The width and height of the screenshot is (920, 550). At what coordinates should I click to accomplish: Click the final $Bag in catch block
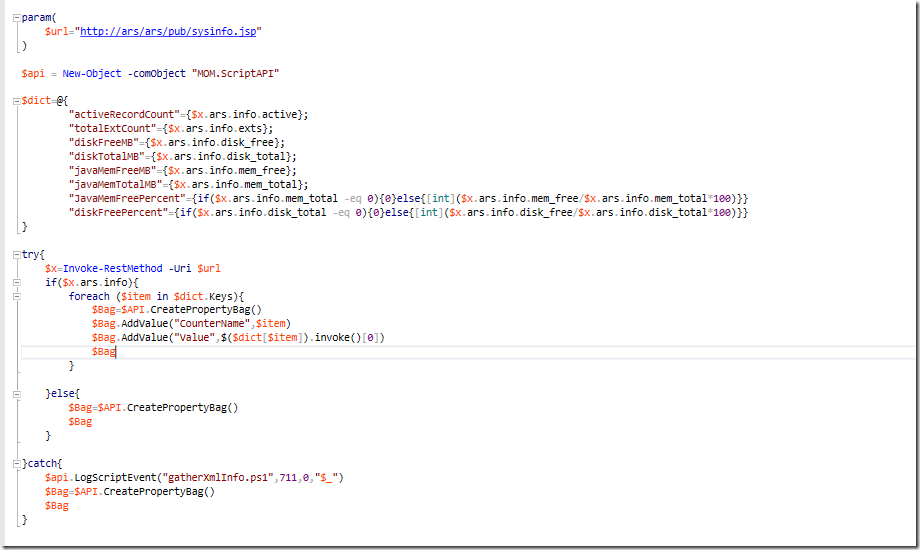56,506
